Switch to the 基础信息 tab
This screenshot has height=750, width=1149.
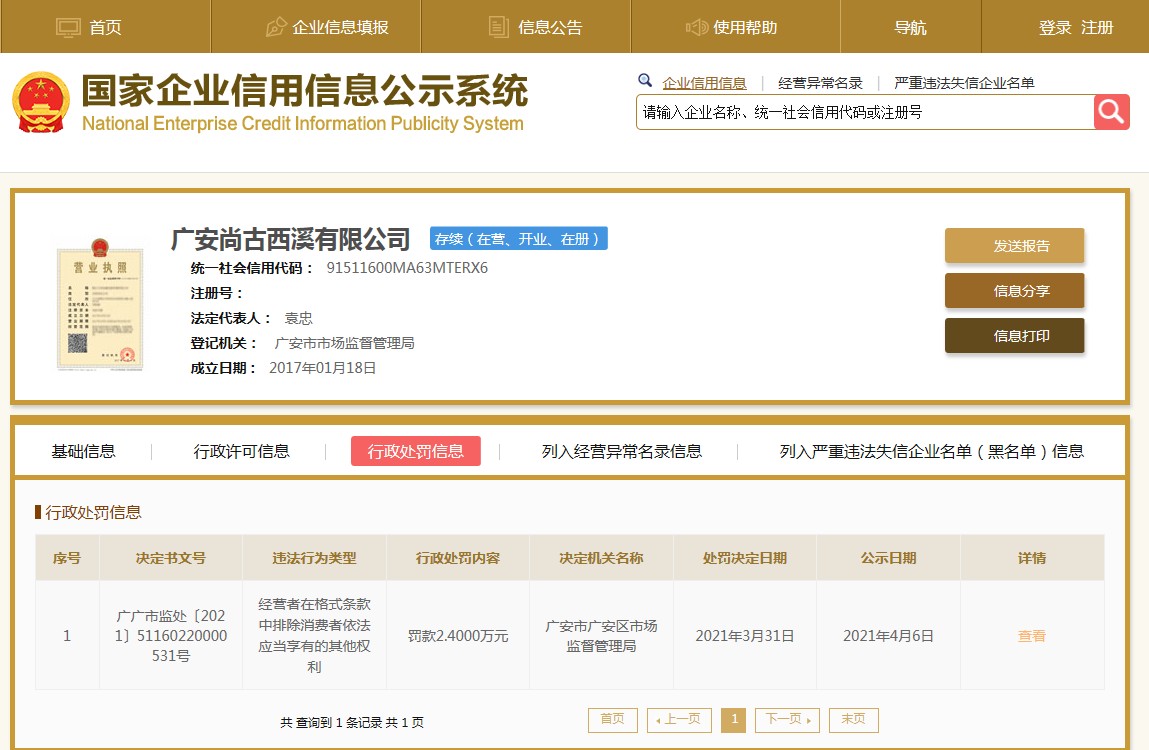coord(83,451)
